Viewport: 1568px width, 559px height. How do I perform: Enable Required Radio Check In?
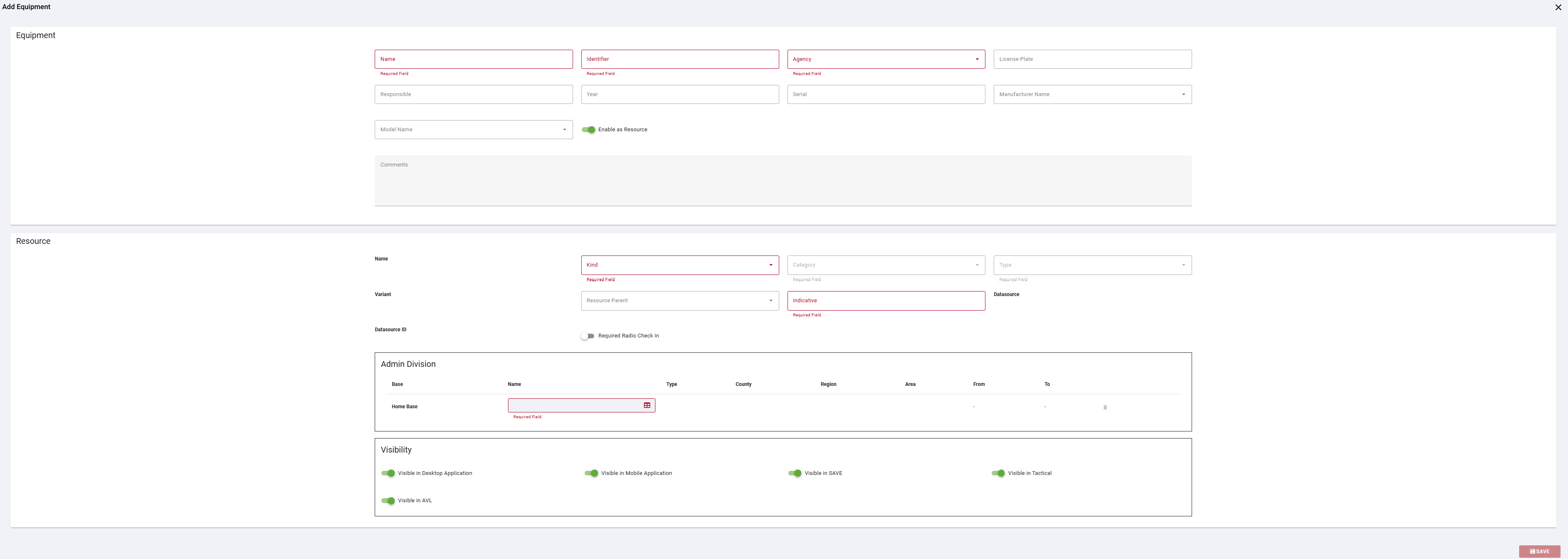[588, 336]
